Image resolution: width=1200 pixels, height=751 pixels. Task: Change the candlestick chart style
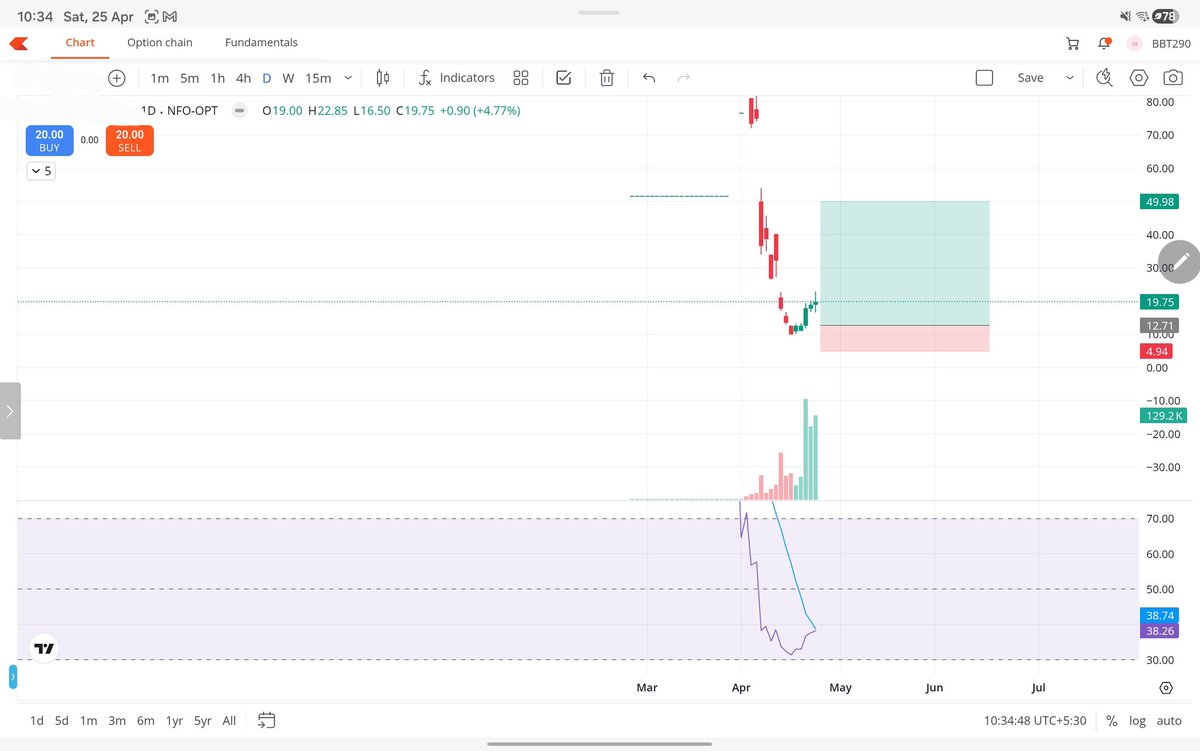click(x=382, y=78)
